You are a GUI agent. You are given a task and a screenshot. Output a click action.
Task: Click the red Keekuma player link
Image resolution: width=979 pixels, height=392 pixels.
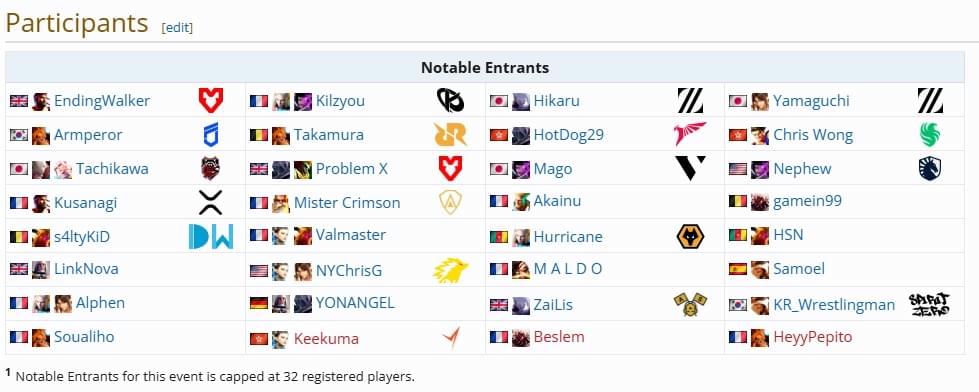point(326,339)
